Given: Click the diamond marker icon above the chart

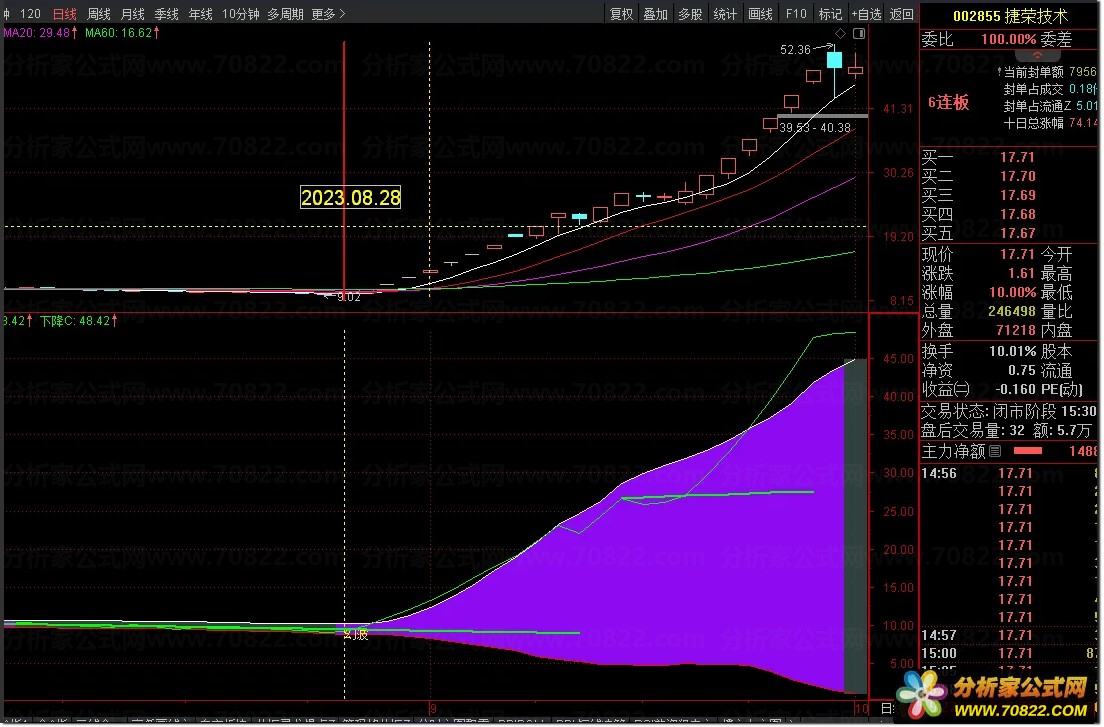Looking at the screenshot, I should tap(840, 34).
